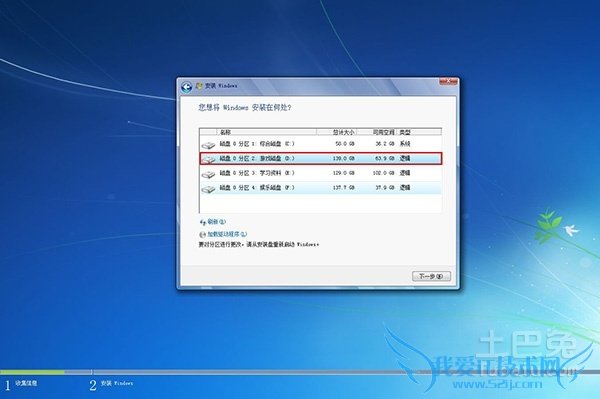
Task: Click the 系统 type cell
Action: click(405, 144)
